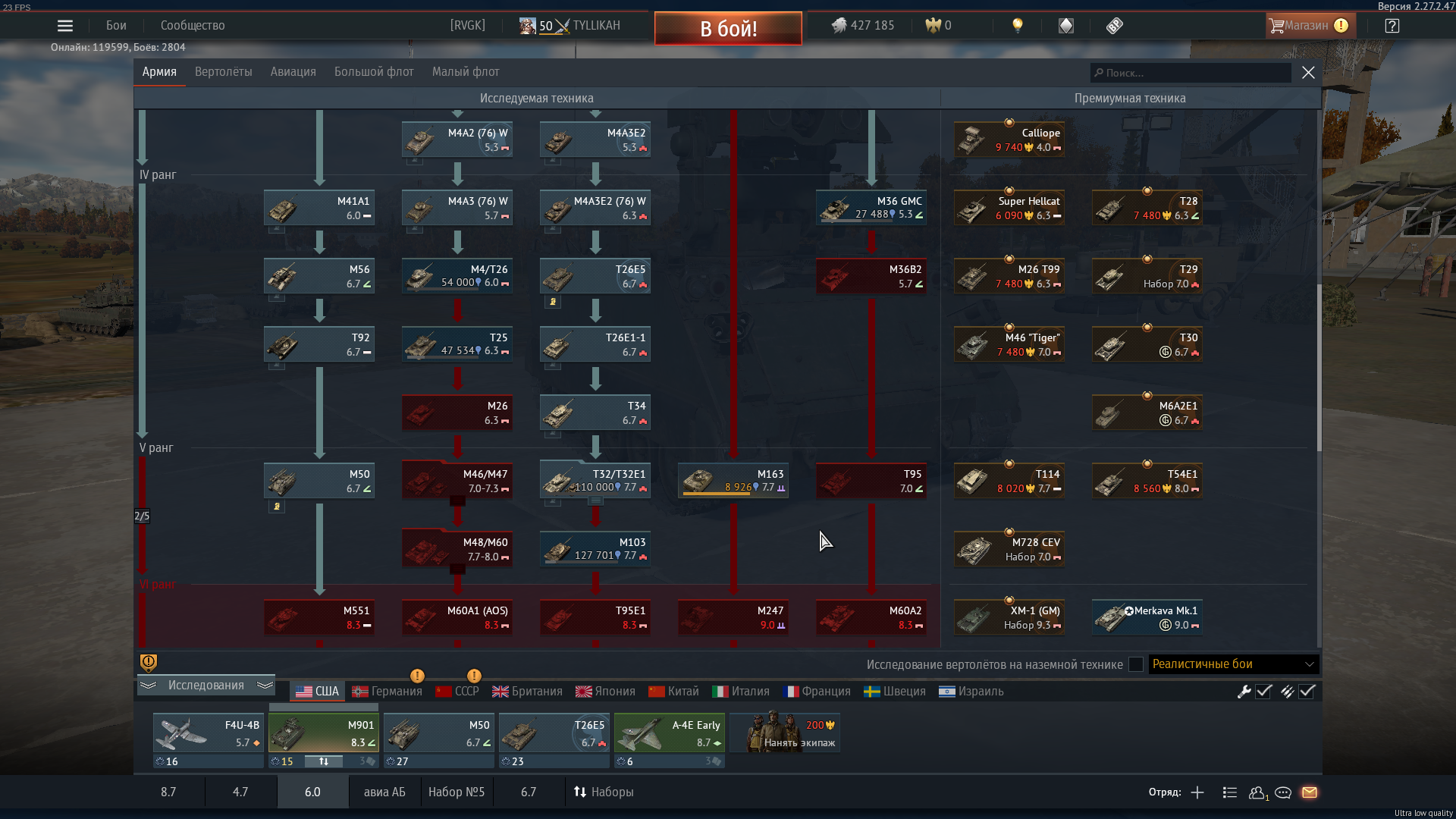
Task: Toggle the auto-repair checkbox beside the wrench
Action: [x=1263, y=692]
